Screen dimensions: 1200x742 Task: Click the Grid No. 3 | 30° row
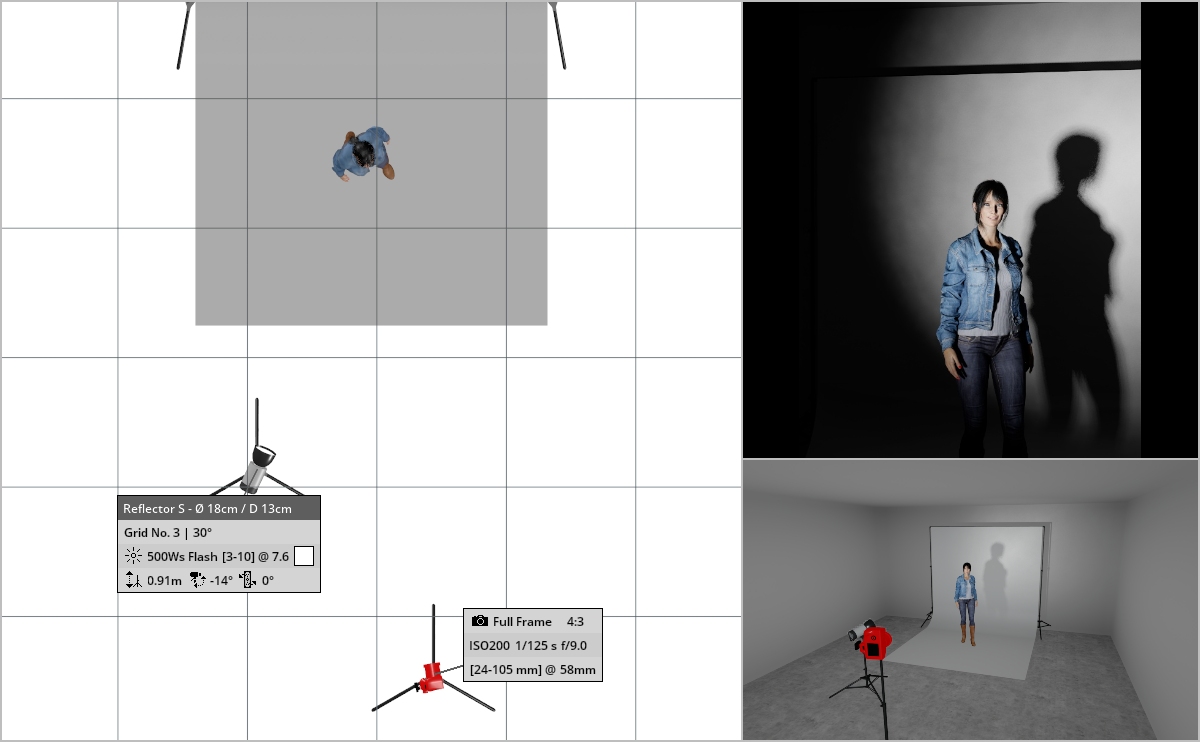click(x=168, y=533)
